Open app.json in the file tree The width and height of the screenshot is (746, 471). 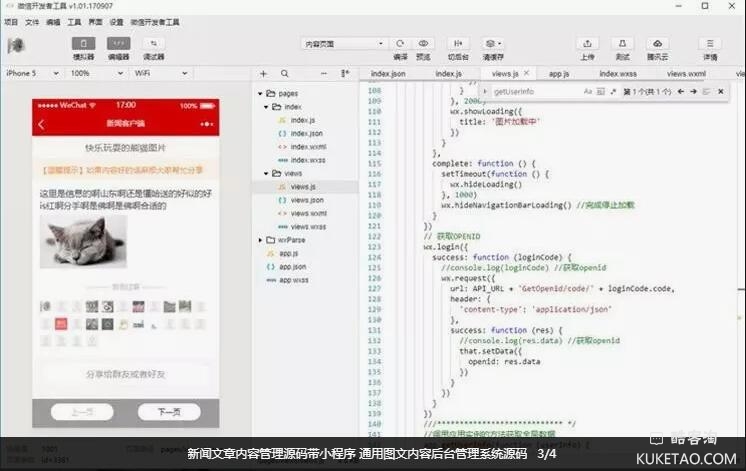tap(293, 267)
